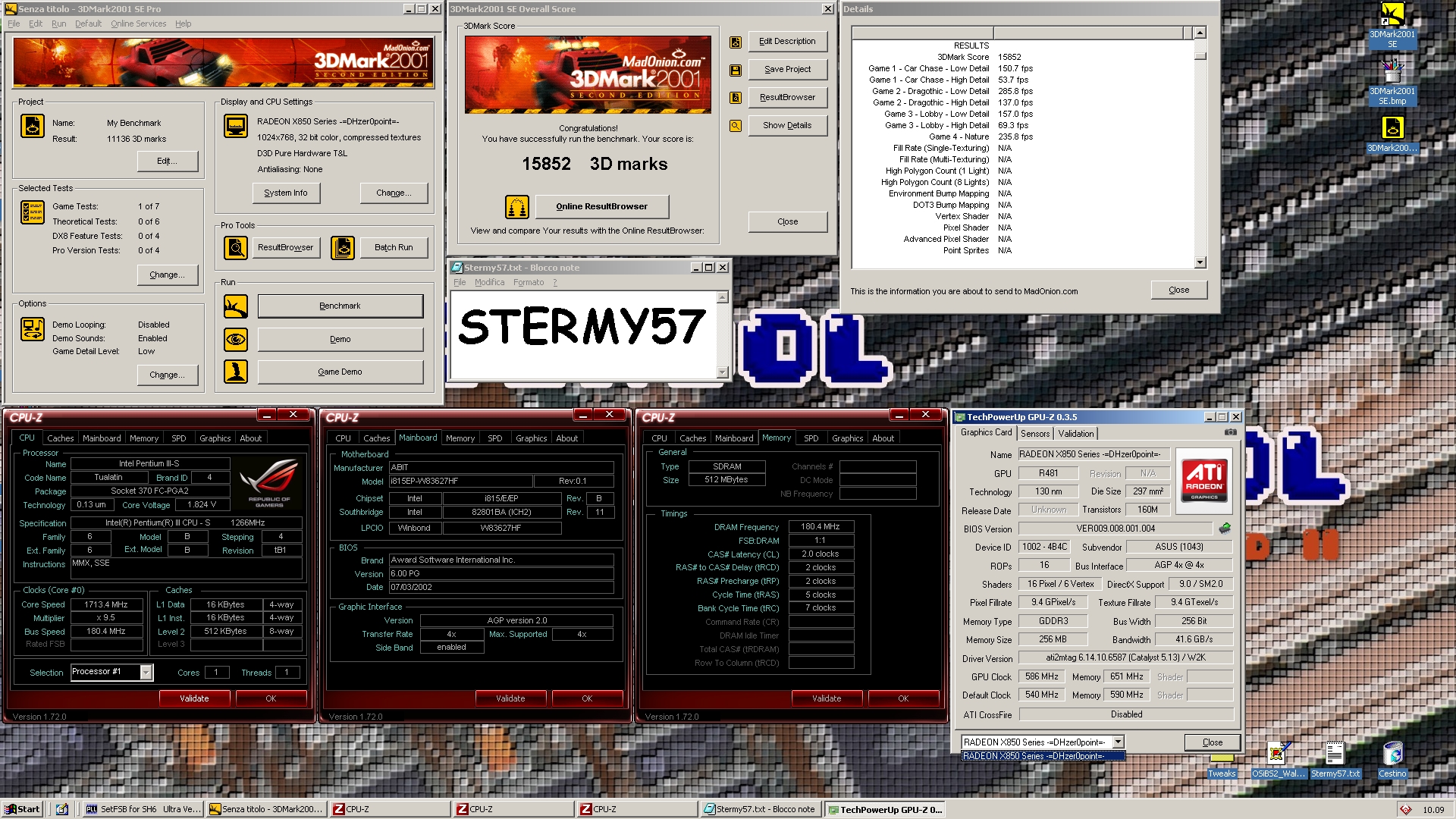Open Help menu in 3DMark2001 window
The height and width of the screenshot is (819, 1456).
[x=183, y=24]
